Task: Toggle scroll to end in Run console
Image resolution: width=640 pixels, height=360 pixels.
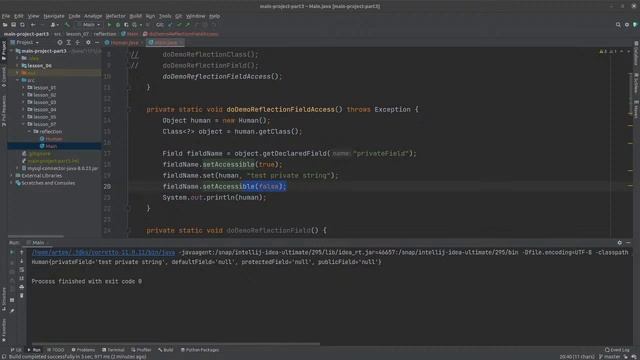Action: pos(22,278)
